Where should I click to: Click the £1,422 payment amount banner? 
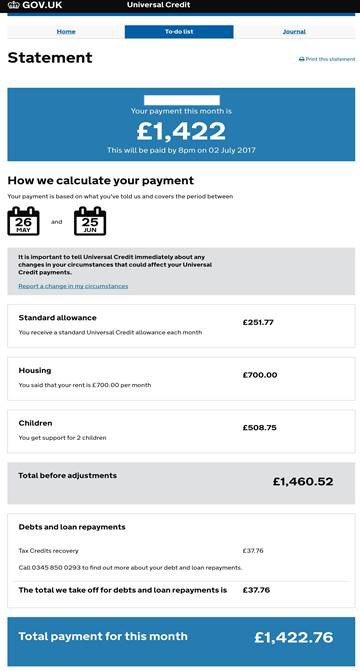181,125
